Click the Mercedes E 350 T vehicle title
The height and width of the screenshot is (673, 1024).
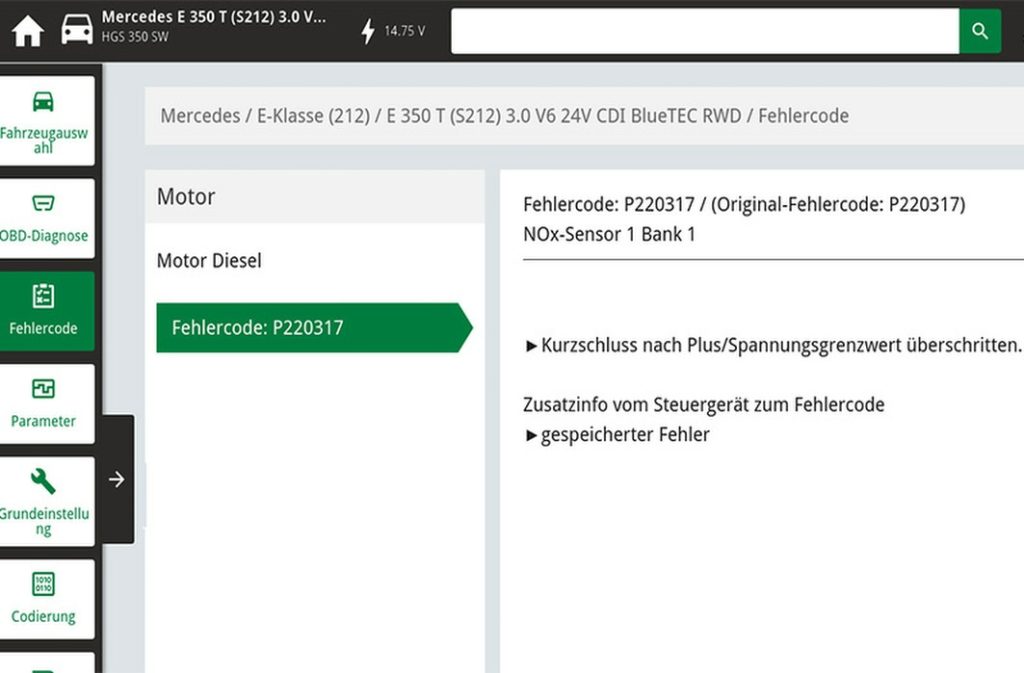[213, 18]
